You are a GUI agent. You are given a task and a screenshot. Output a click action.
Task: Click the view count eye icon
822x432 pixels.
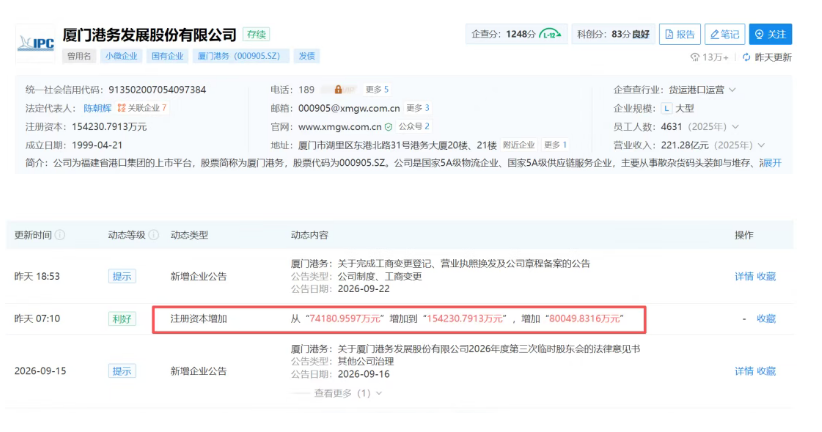(695, 57)
